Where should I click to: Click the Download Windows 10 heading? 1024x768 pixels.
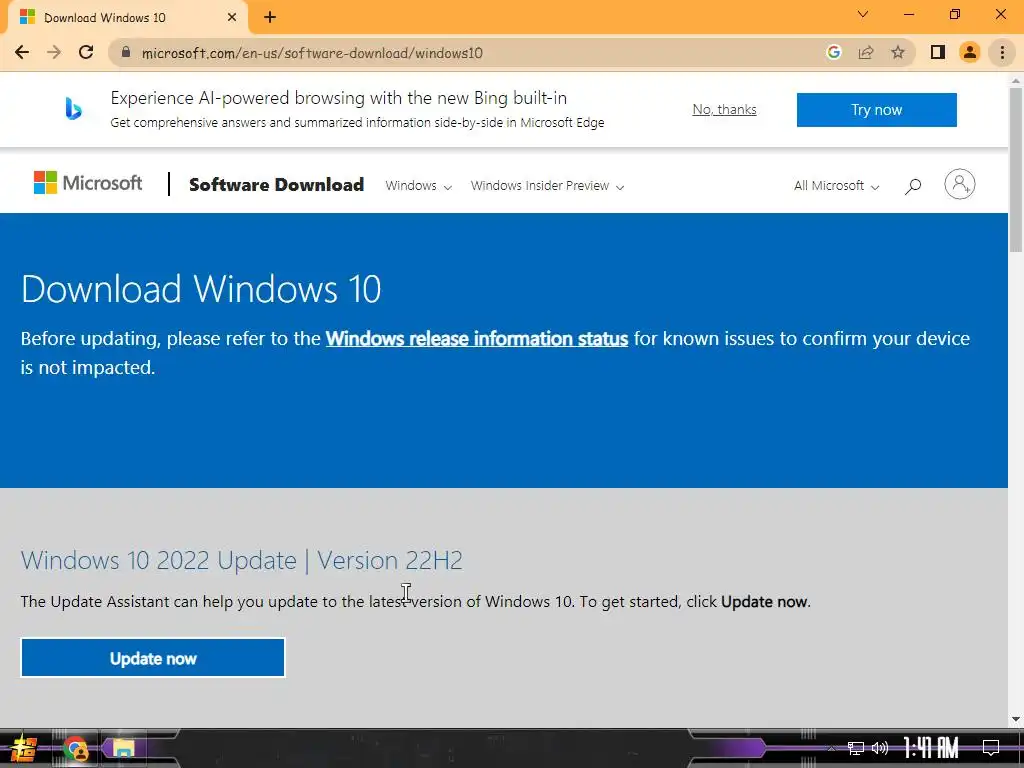pyautogui.click(x=201, y=289)
